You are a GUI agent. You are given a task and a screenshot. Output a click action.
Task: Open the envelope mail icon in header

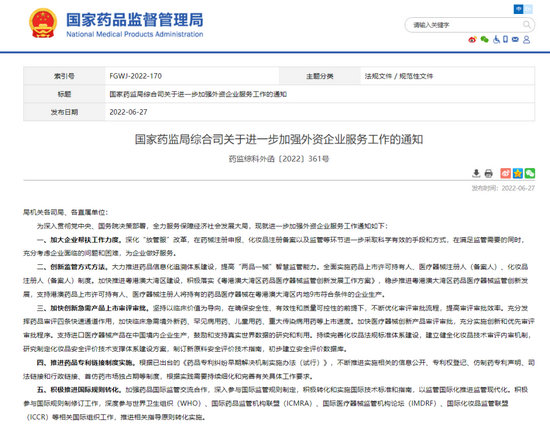pyautogui.click(x=515, y=40)
